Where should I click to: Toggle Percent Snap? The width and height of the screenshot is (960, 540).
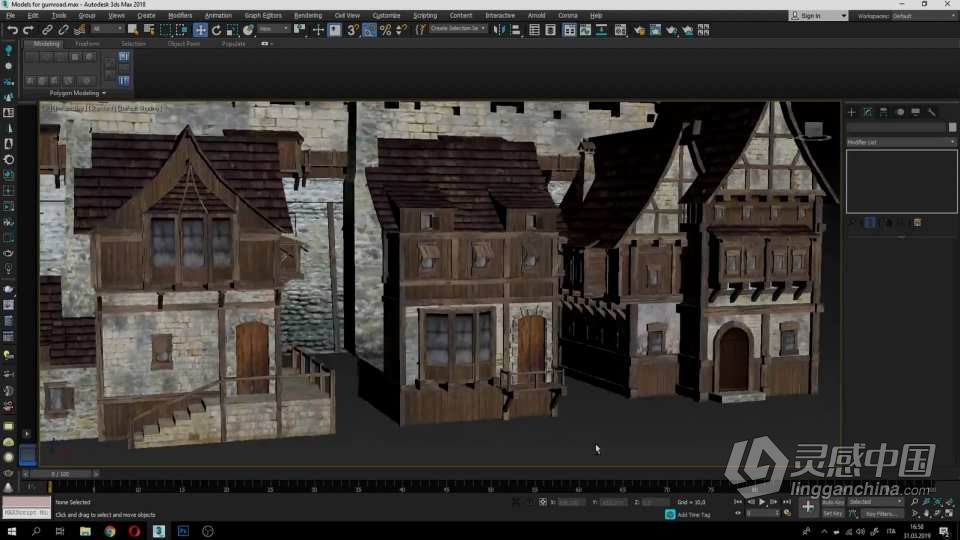click(385, 29)
